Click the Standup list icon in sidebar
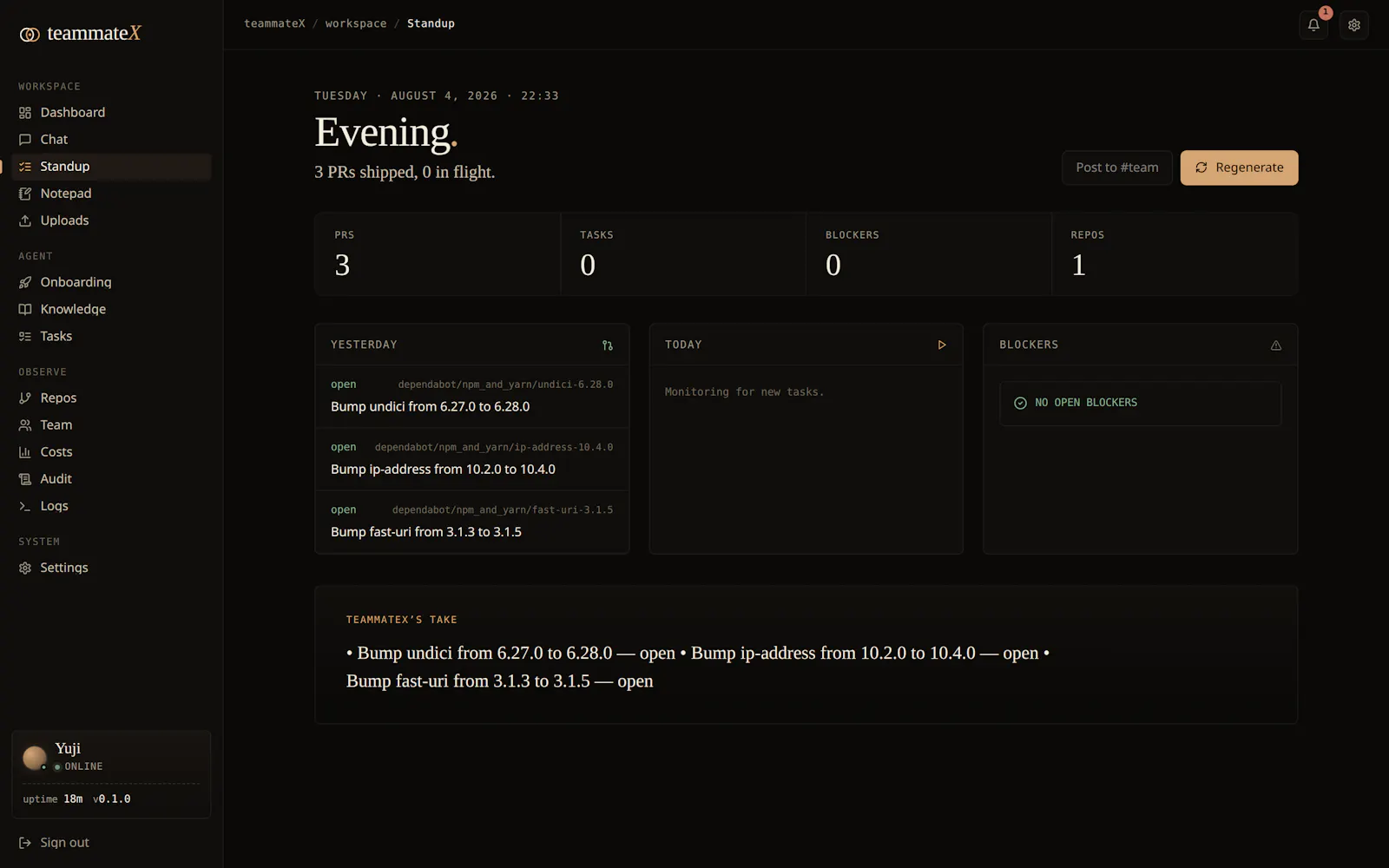This screenshot has width=1389, height=868. (x=25, y=167)
